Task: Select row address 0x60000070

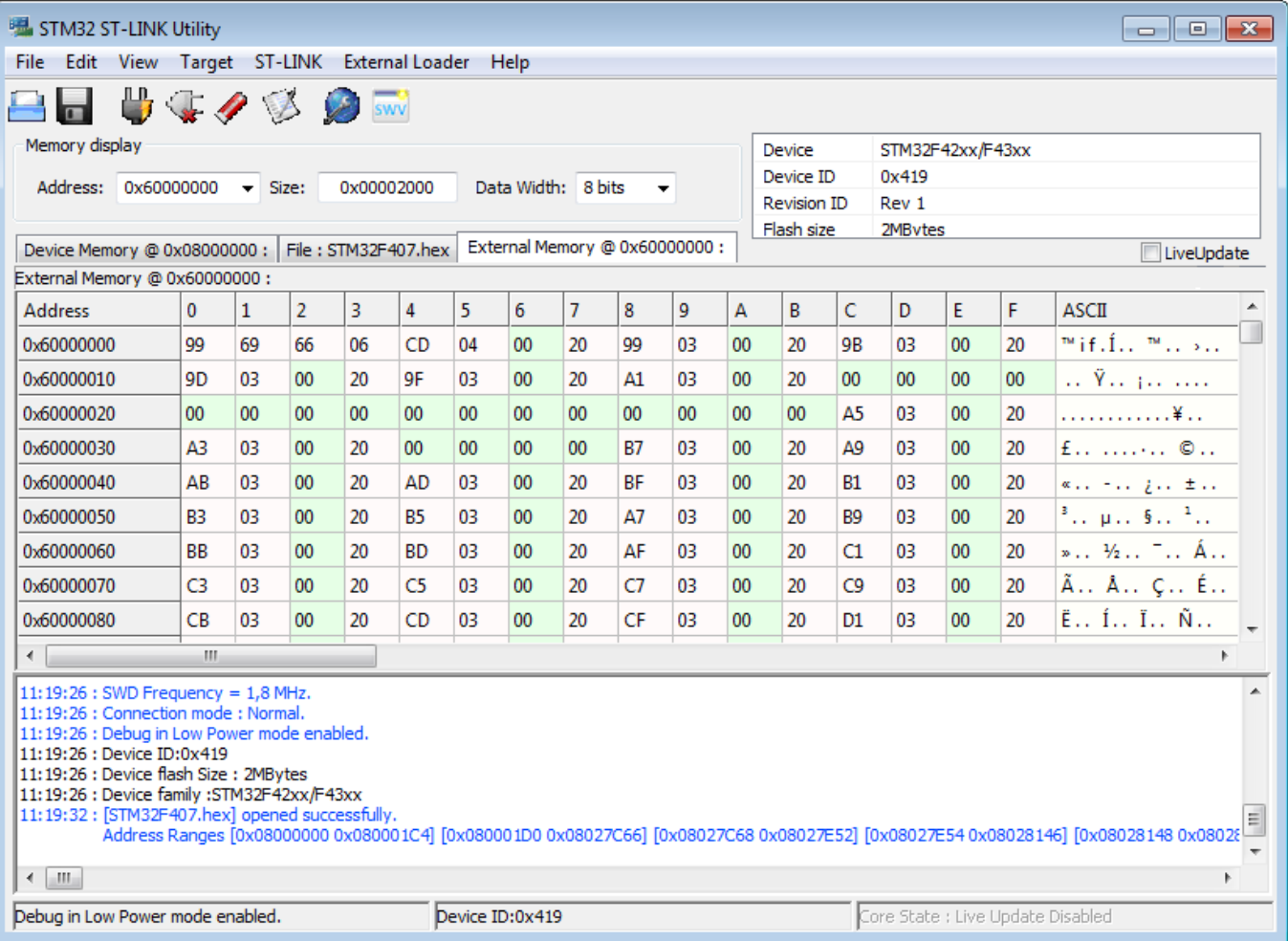Action: [99, 586]
